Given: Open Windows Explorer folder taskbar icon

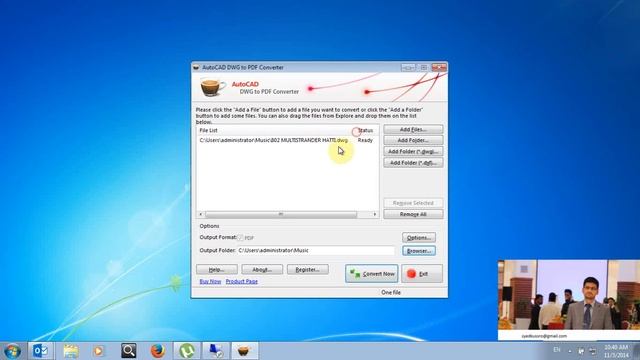Looking at the screenshot, I should [x=71, y=351].
